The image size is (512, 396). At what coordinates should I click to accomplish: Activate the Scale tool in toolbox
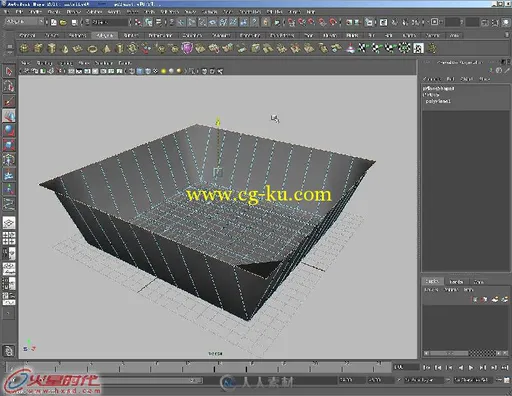coord(9,145)
